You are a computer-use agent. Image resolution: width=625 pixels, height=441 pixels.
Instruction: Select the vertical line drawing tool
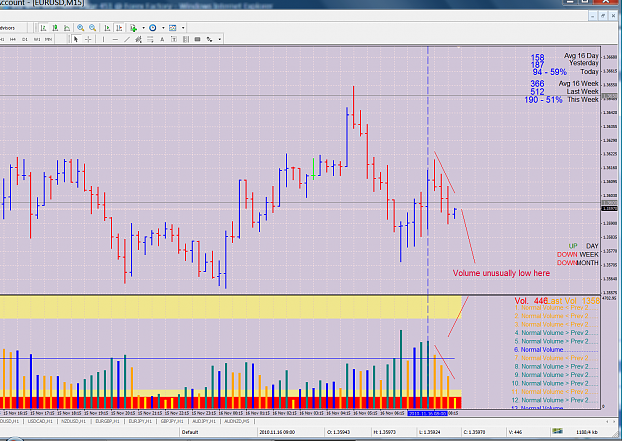click(x=103, y=39)
